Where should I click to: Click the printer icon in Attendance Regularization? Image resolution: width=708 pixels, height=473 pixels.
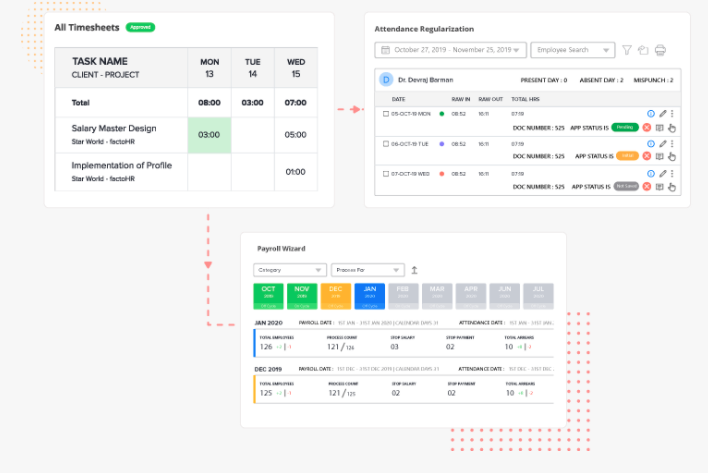(x=660, y=50)
